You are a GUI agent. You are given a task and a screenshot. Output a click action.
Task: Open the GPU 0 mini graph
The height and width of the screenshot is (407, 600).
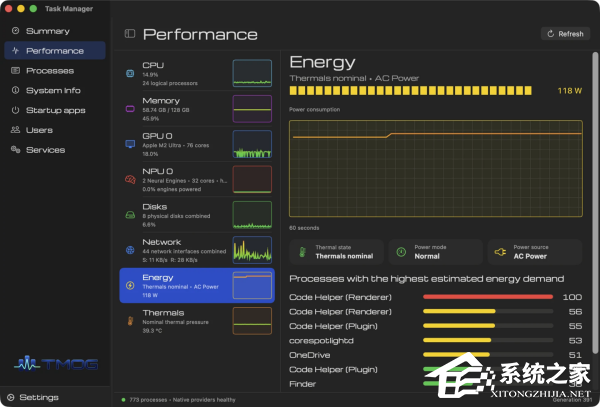[252, 144]
